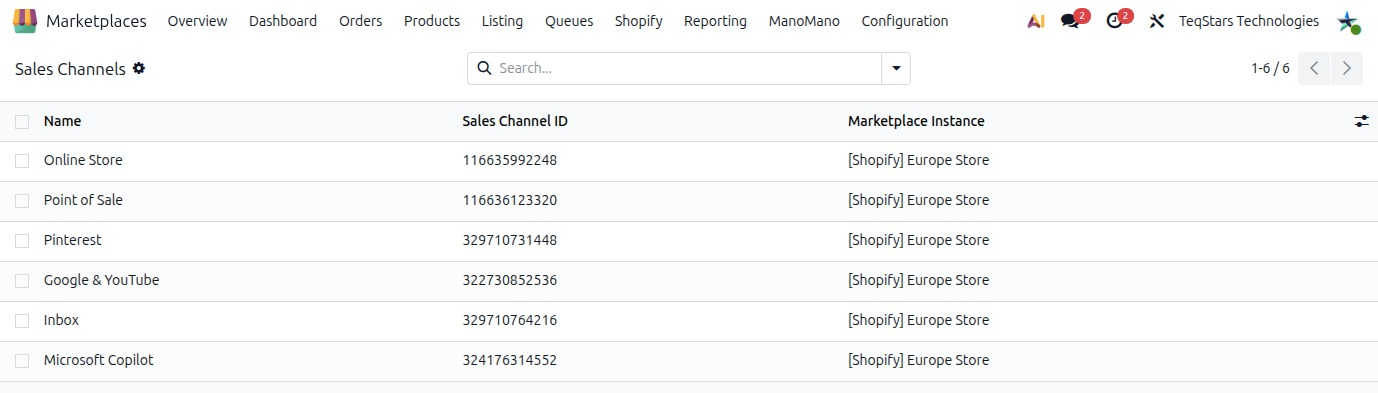Click the Marketplaces app title

pyautogui.click(x=96, y=21)
